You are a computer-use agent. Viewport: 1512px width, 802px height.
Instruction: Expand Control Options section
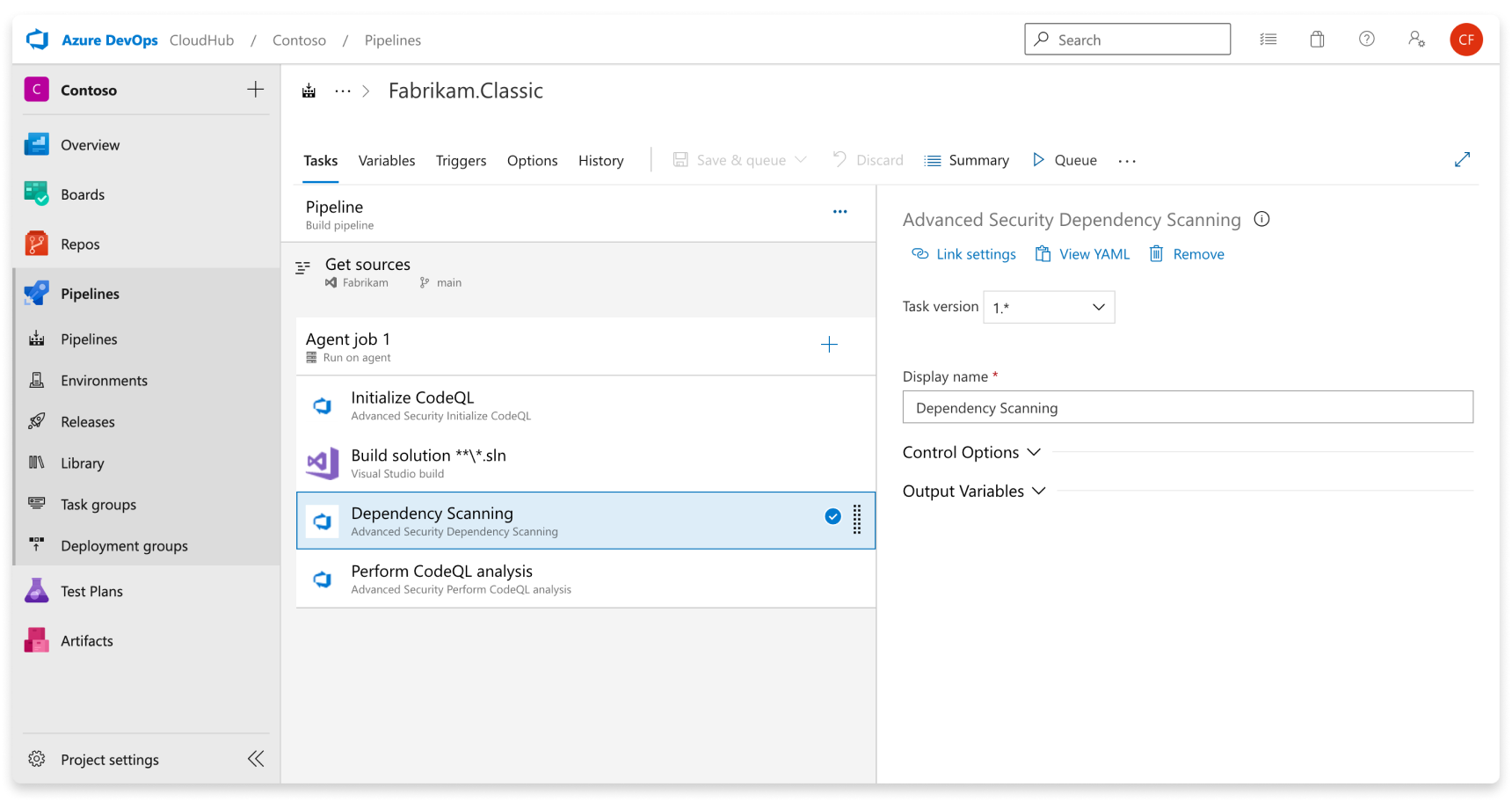point(972,452)
